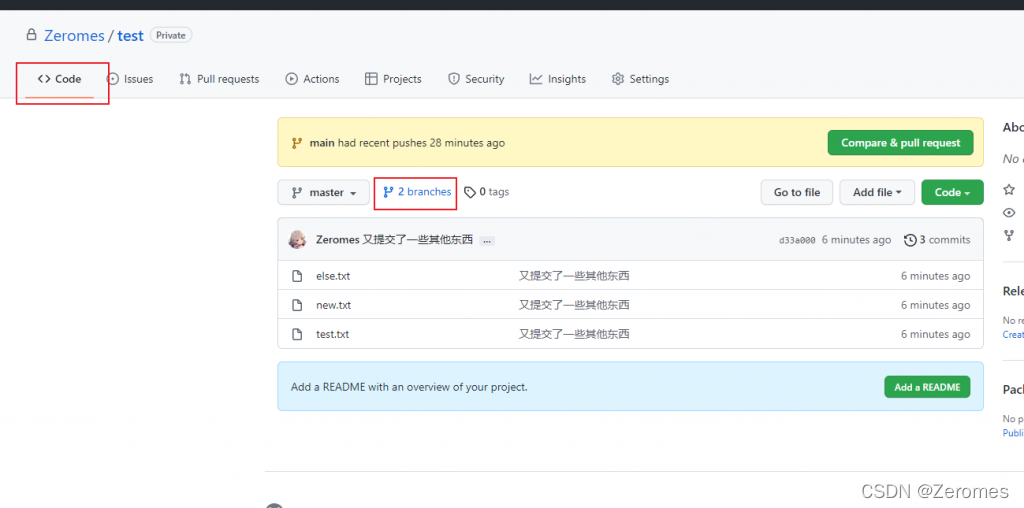This screenshot has width=1024, height=508.
Task: Click file icon beside test.txt
Action: pos(297,334)
